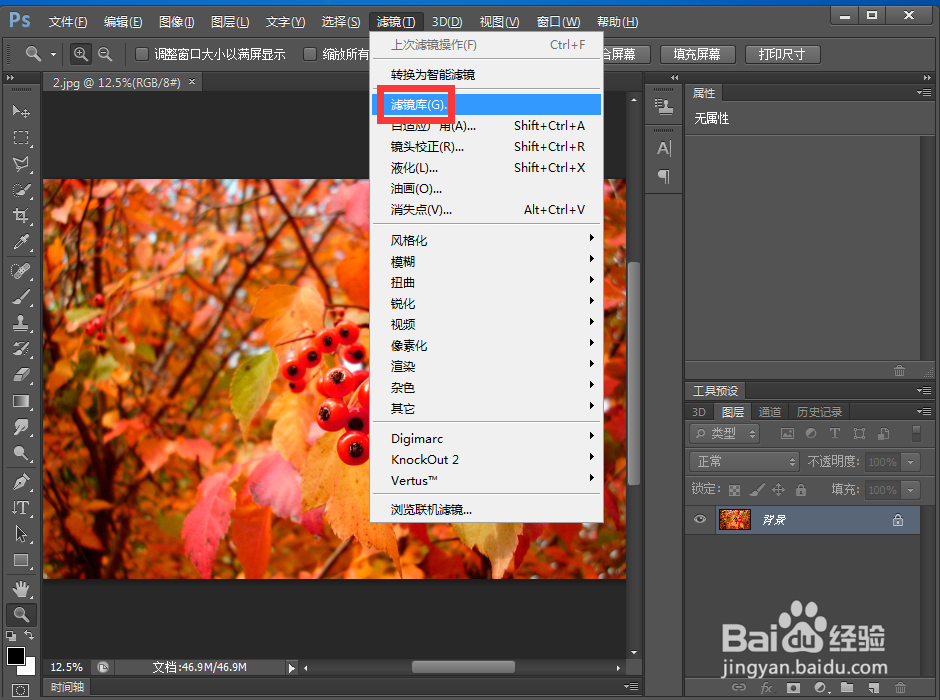Choose 浏览联机滤镜... entry

pyautogui.click(x=486, y=509)
